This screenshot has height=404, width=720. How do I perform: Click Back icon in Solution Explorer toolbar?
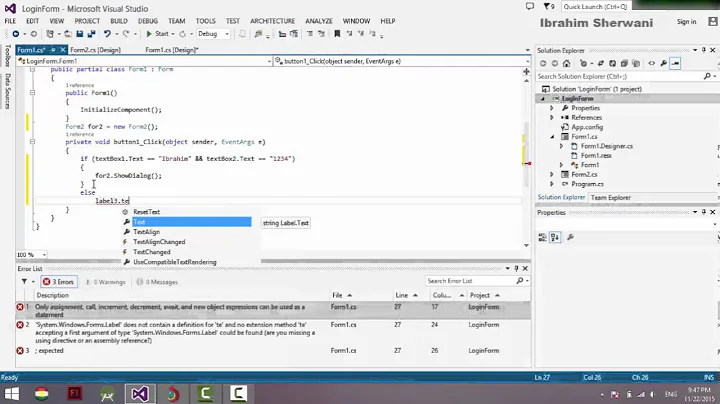click(x=543, y=63)
